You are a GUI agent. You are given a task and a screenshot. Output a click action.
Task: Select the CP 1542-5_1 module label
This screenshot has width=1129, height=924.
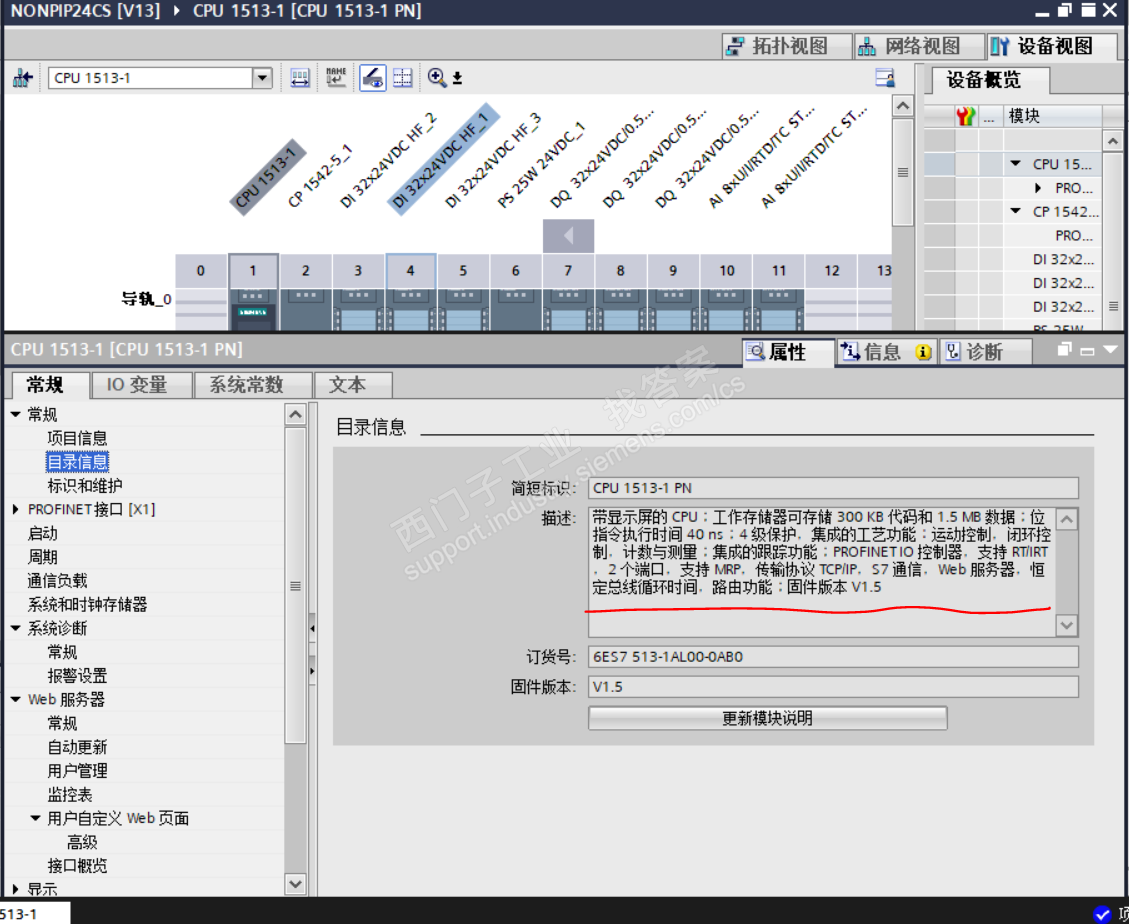click(320, 176)
